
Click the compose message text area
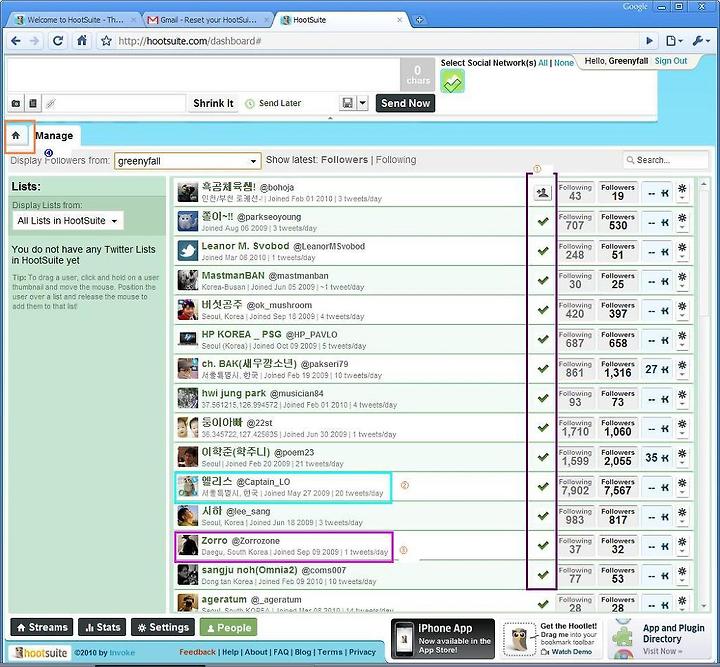coord(203,74)
